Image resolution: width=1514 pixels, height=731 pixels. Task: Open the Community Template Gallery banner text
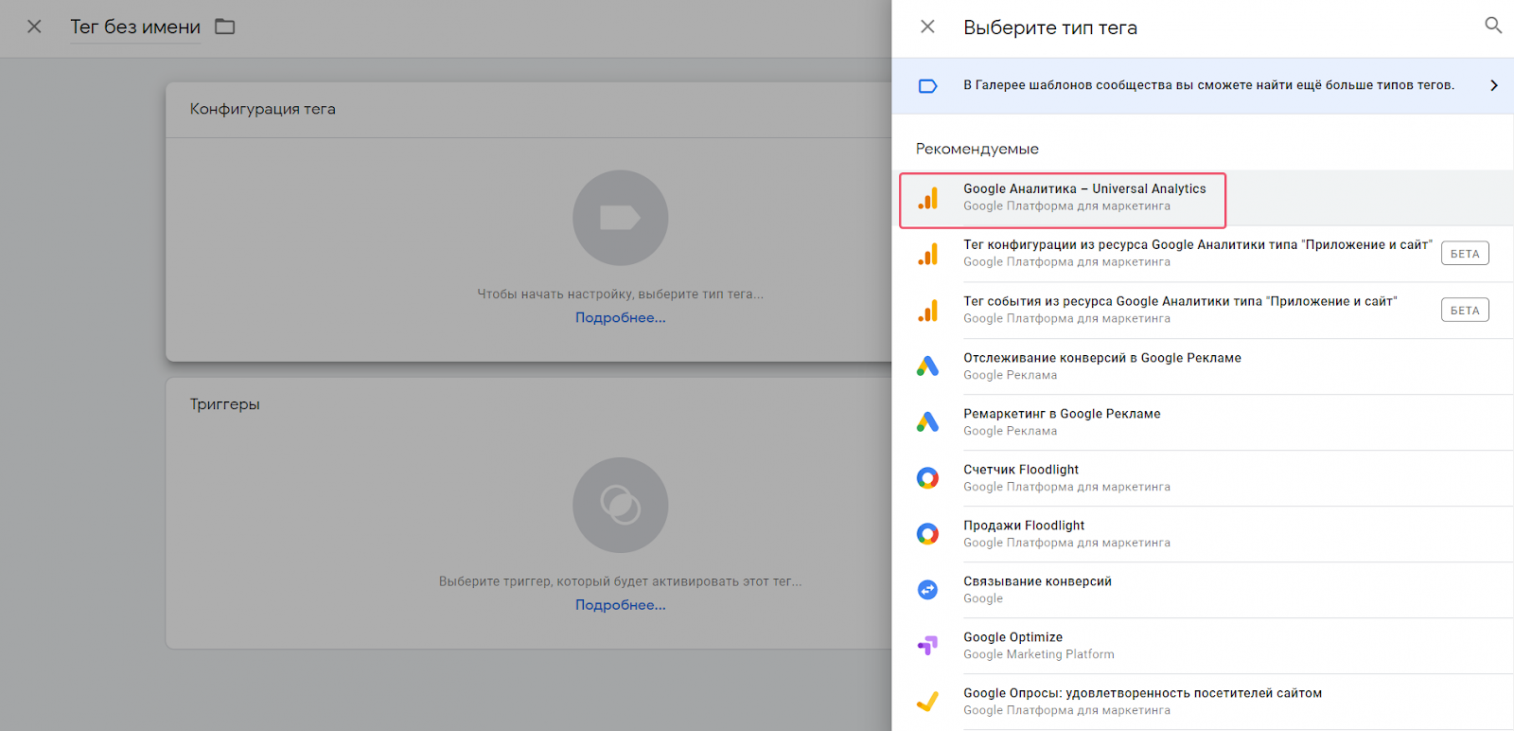(x=1208, y=86)
